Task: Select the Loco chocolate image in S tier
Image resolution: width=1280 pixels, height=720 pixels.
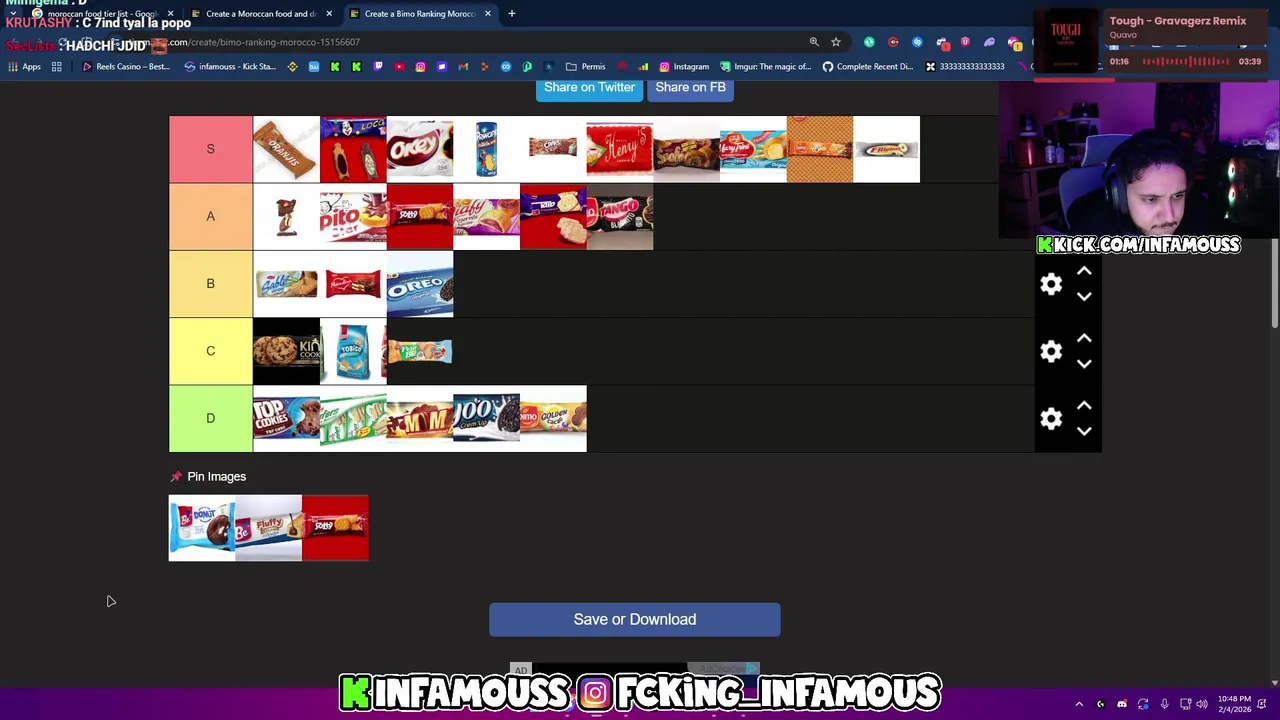Action: [353, 149]
